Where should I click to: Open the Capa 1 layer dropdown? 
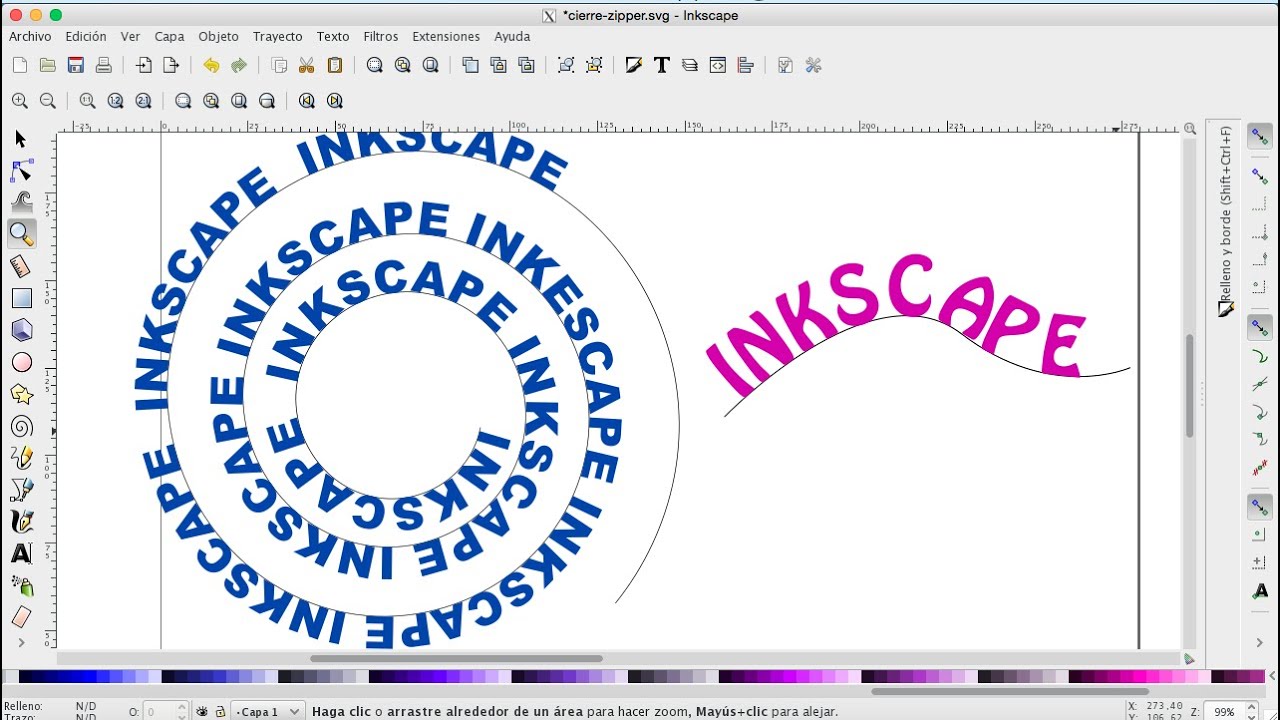click(x=267, y=712)
